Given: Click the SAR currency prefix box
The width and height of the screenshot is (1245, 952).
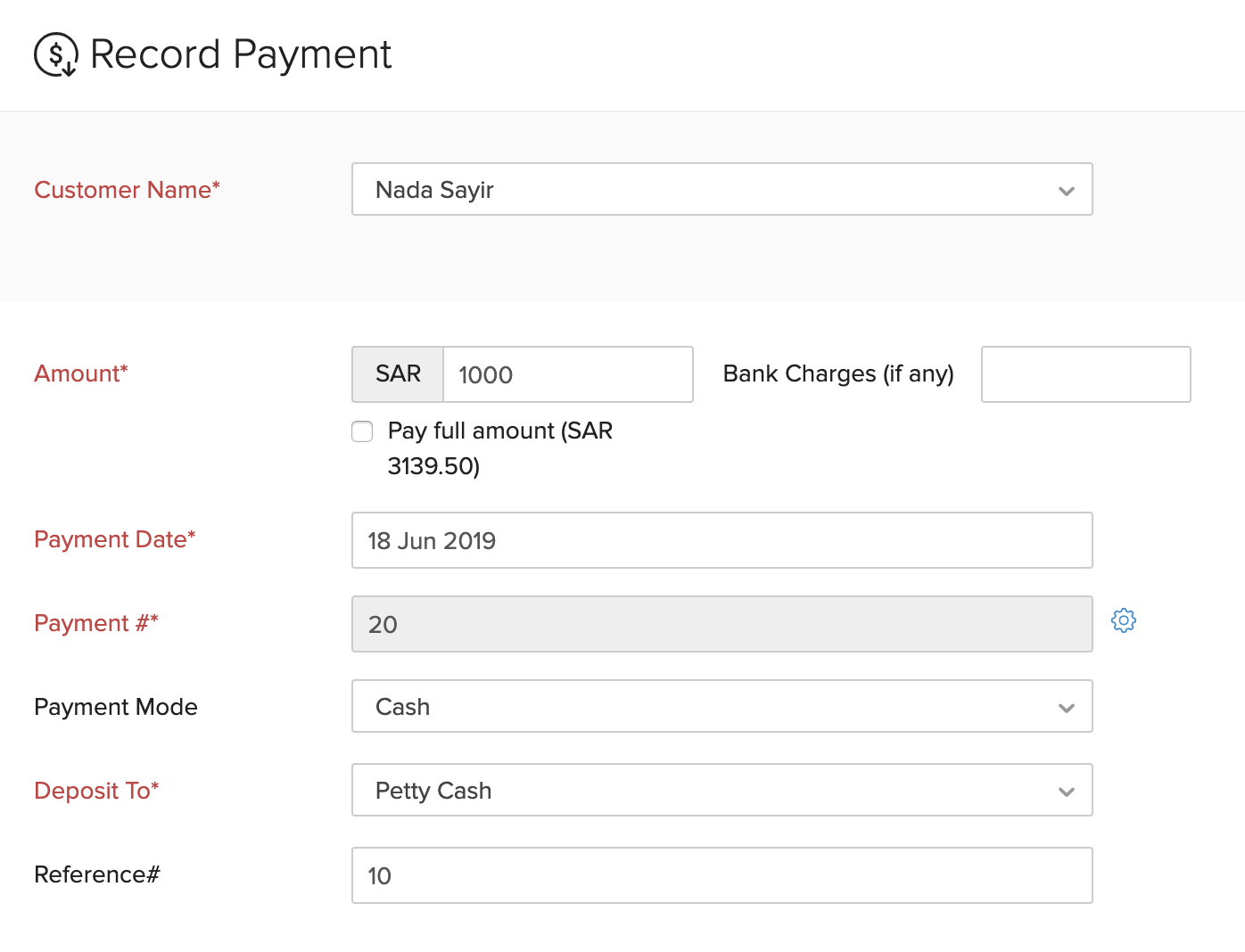Looking at the screenshot, I should point(398,374).
